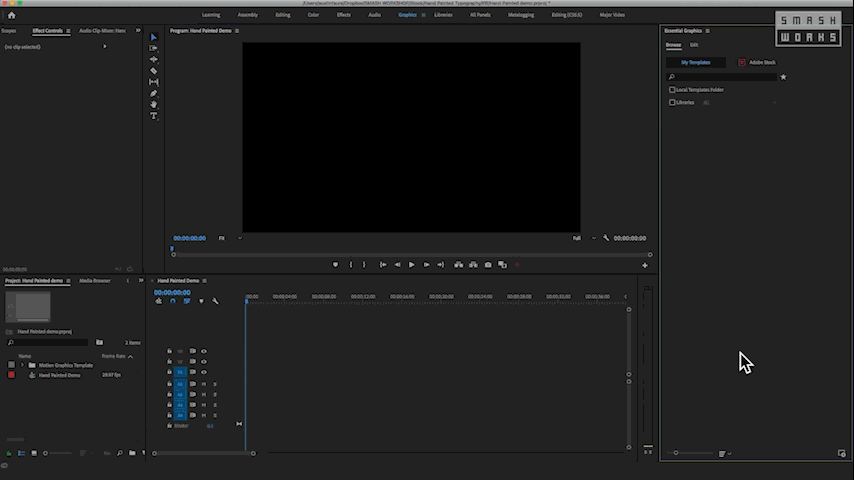Mark Out point in Program monitor
The image size is (854, 480).
tap(364, 265)
